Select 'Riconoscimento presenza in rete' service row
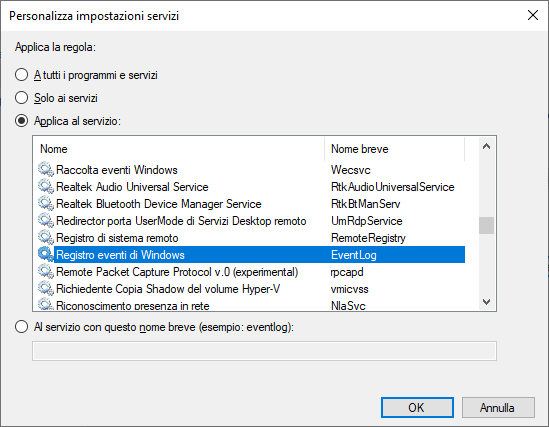Image resolution: width=549 pixels, height=427 pixels. point(251,304)
